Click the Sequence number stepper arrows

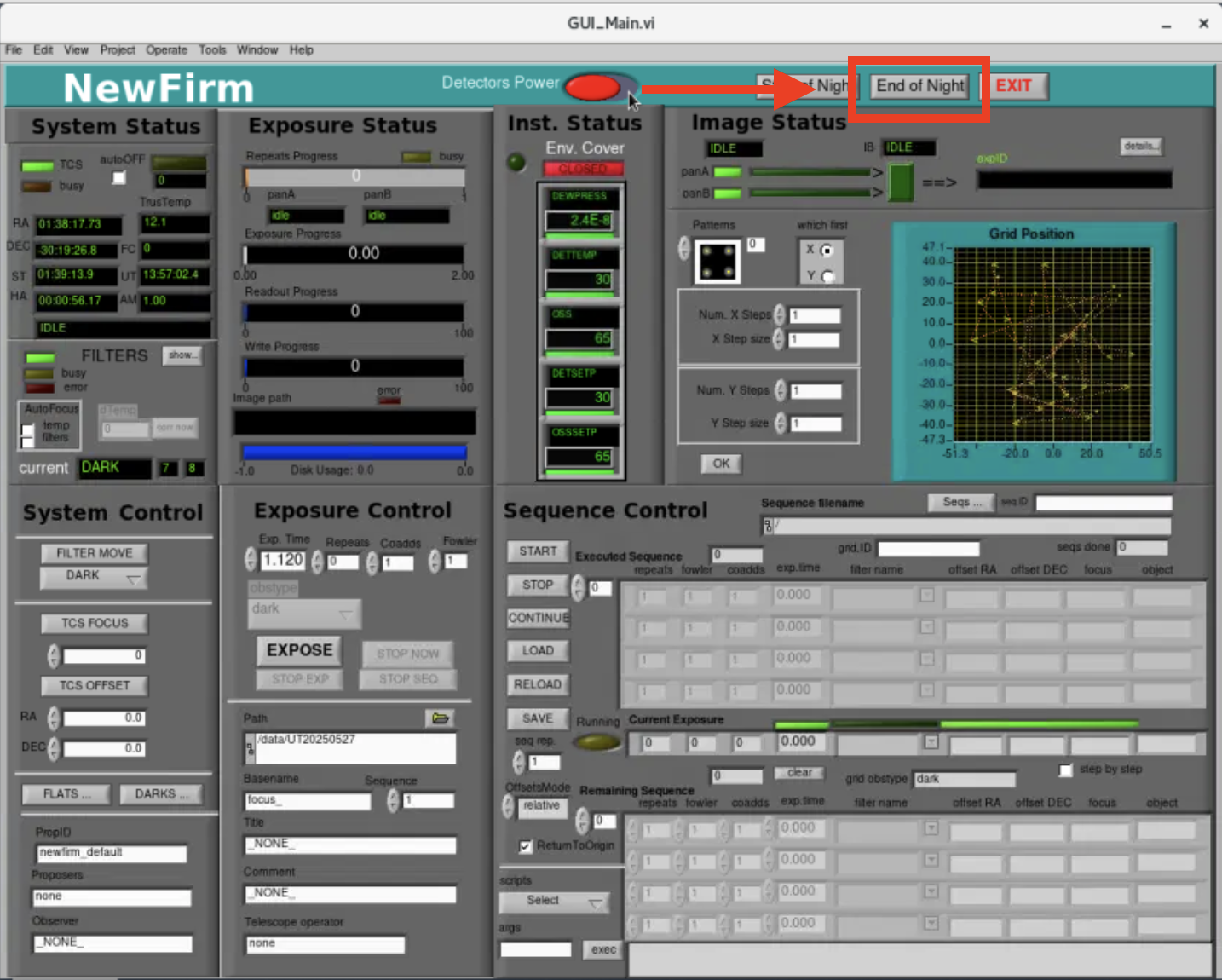(x=393, y=800)
